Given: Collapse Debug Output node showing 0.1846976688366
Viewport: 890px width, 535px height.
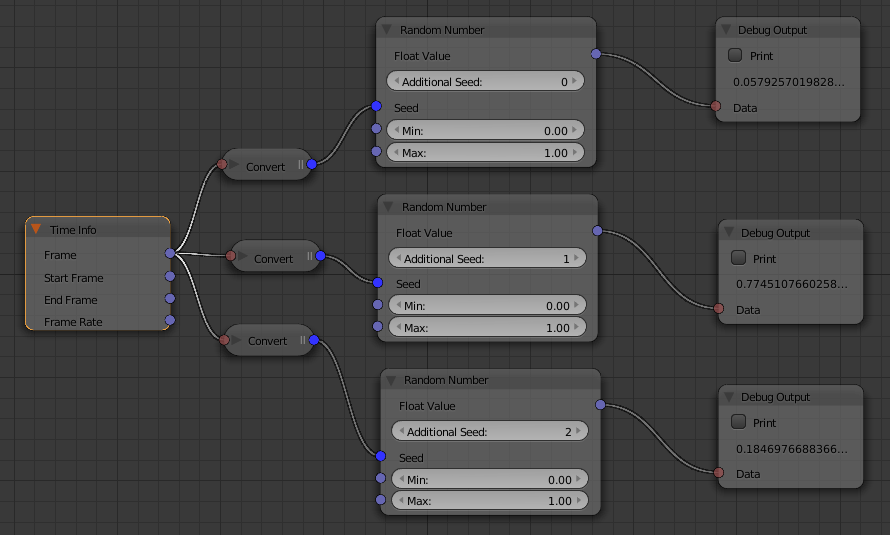Looking at the screenshot, I should tap(729, 397).
